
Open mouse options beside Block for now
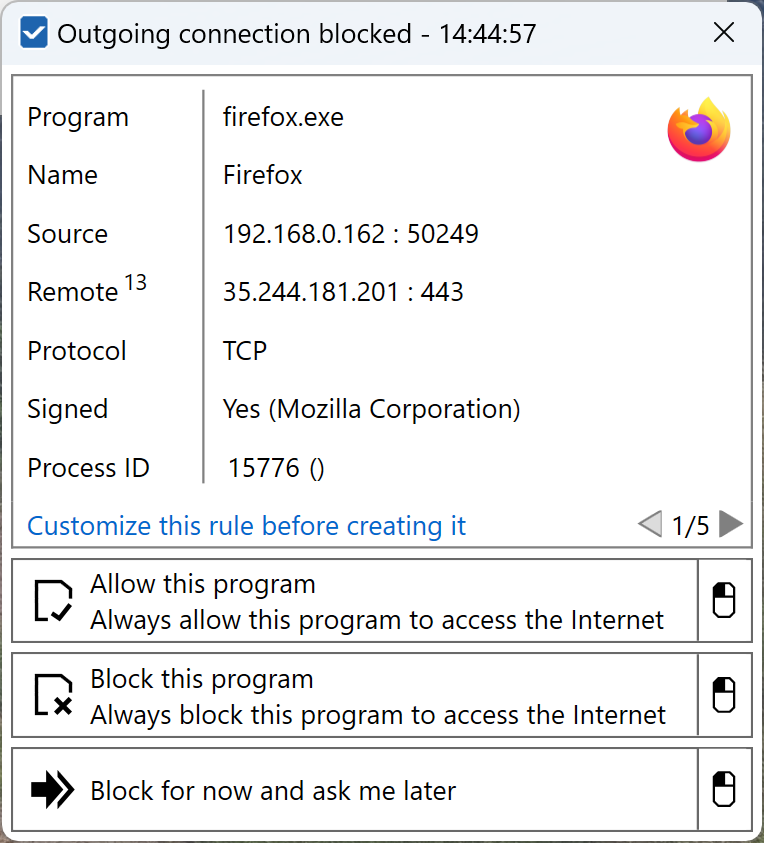[724, 789]
